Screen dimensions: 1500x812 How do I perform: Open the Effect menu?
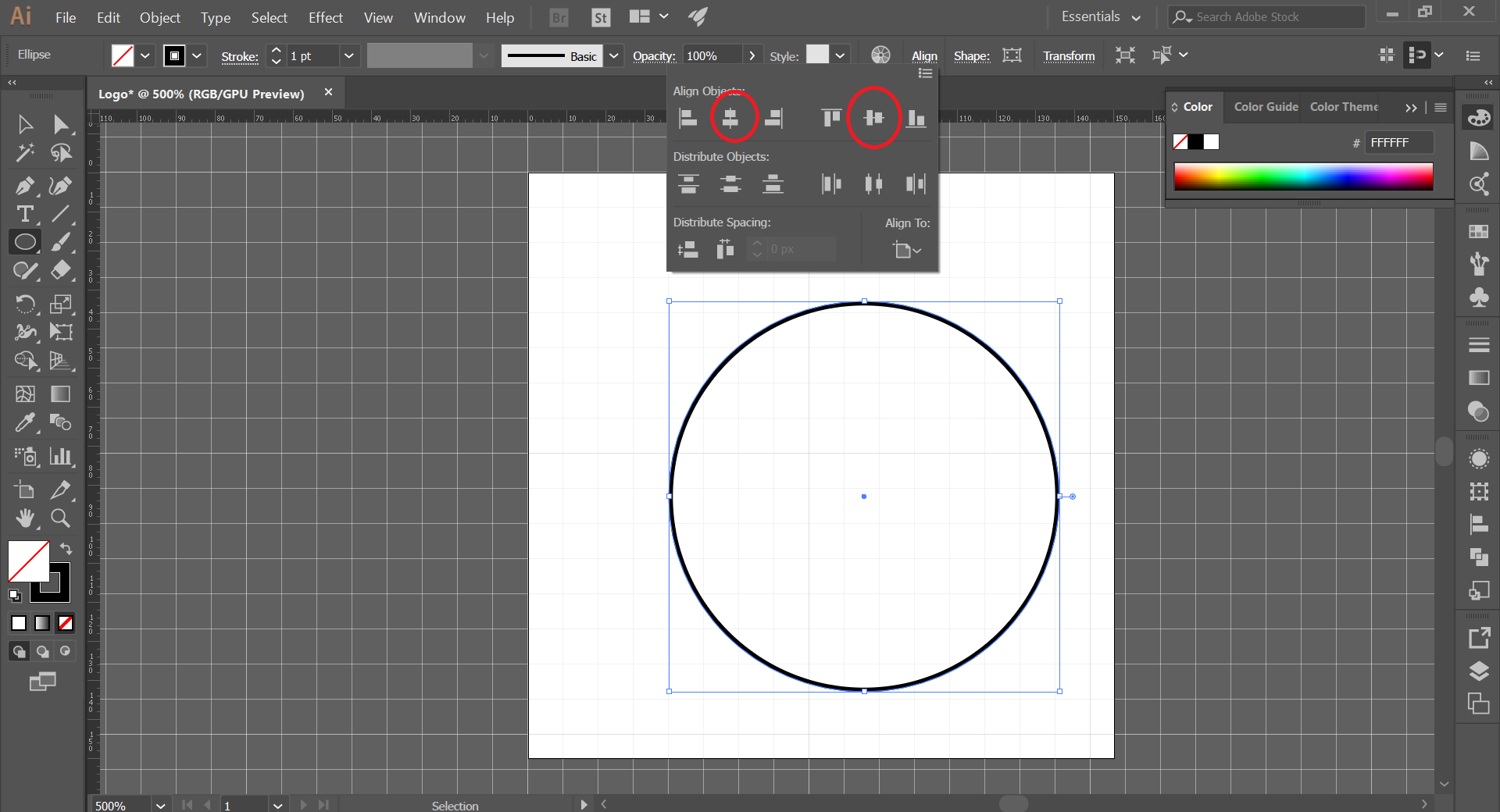coord(325,17)
